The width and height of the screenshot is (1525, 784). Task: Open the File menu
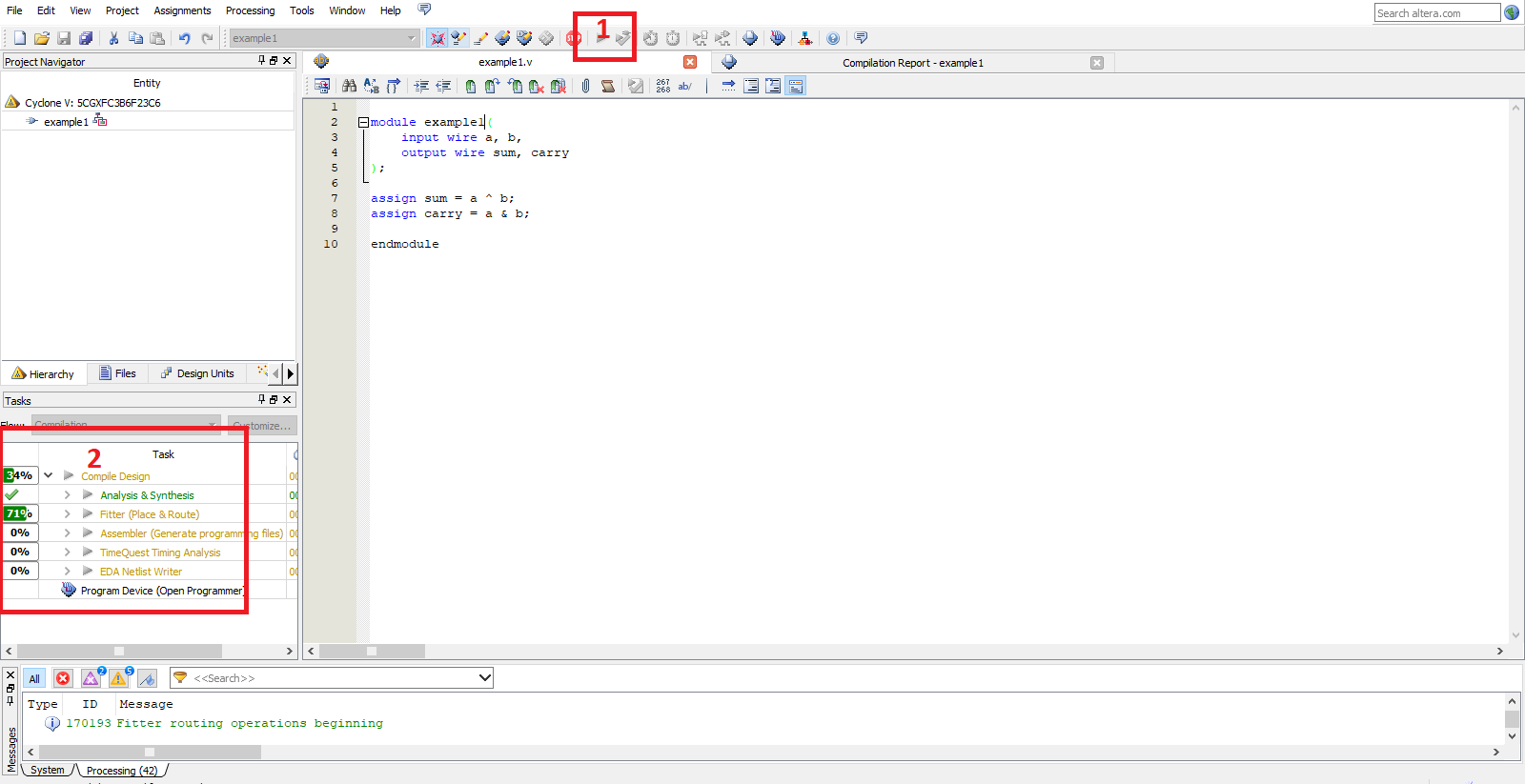14,10
